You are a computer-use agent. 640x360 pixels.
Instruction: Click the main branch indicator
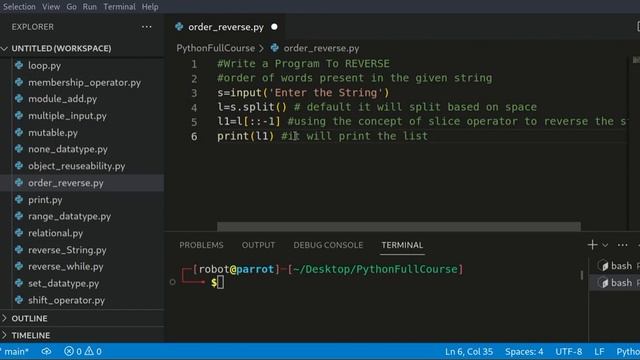coord(15,351)
